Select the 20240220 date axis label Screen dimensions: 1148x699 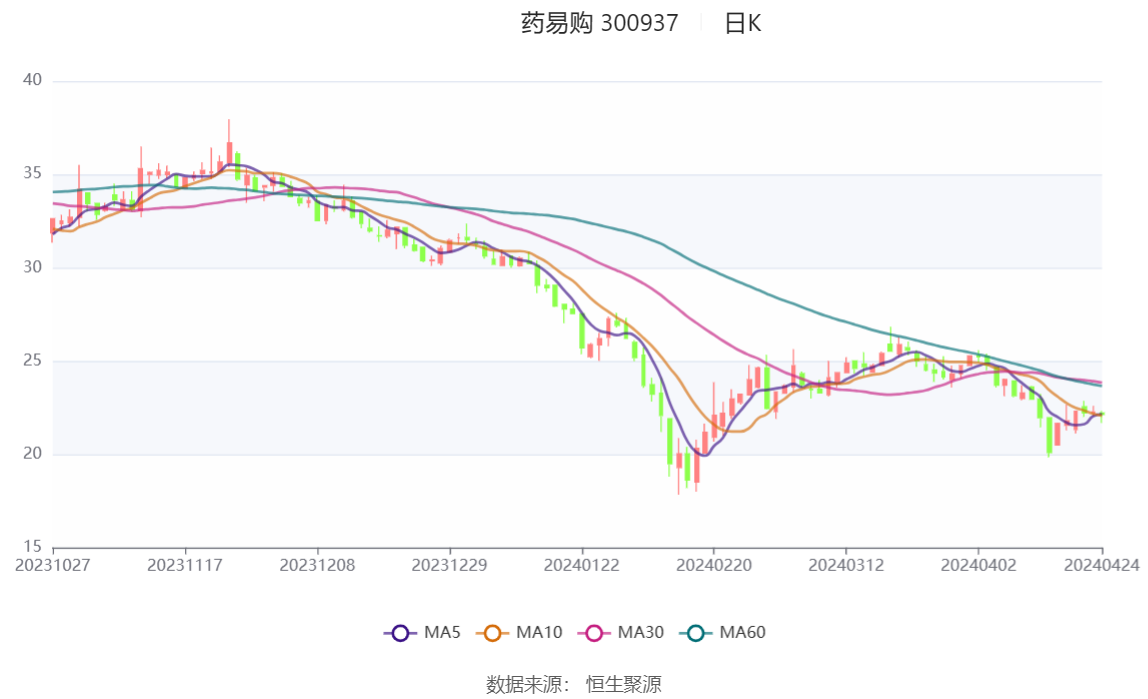714,566
